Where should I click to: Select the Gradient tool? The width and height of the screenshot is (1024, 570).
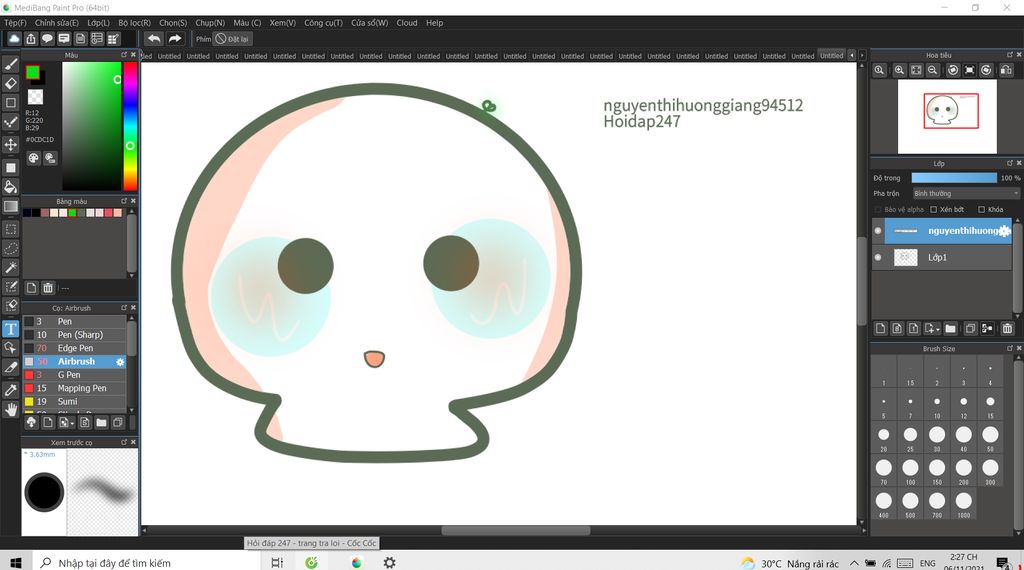[x=10, y=207]
